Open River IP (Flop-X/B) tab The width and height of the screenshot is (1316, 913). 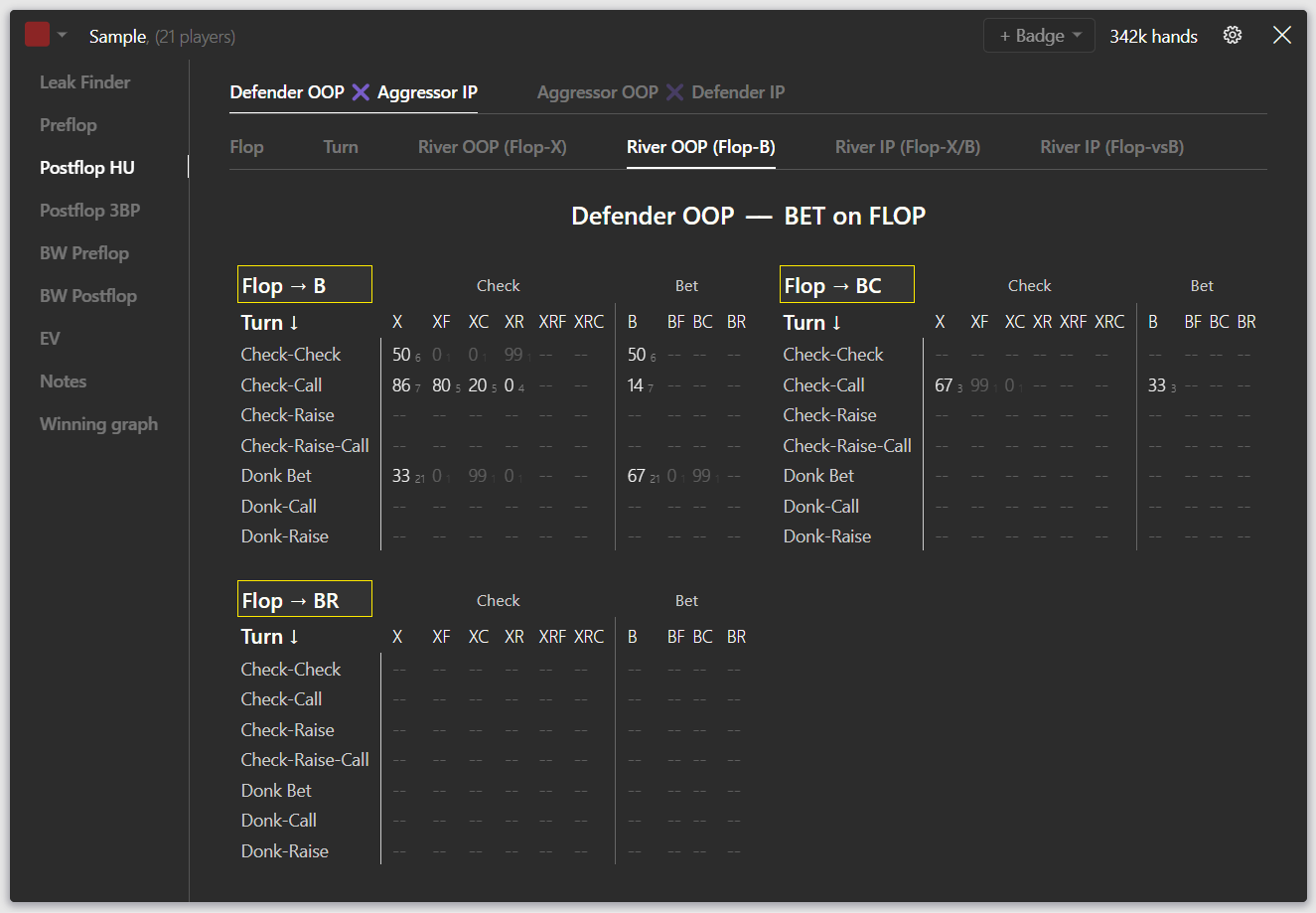click(x=908, y=147)
